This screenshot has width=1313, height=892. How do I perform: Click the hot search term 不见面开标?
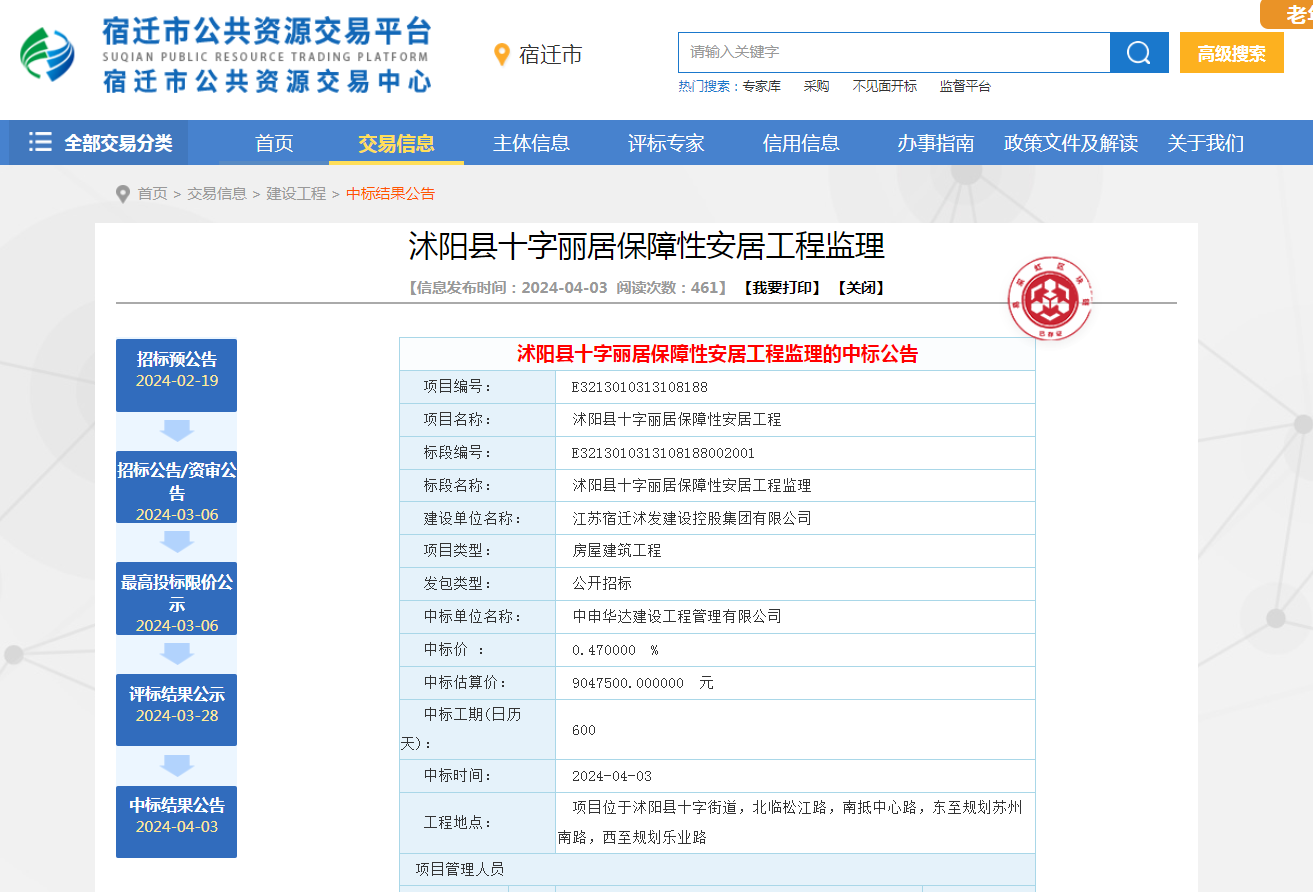884,86
